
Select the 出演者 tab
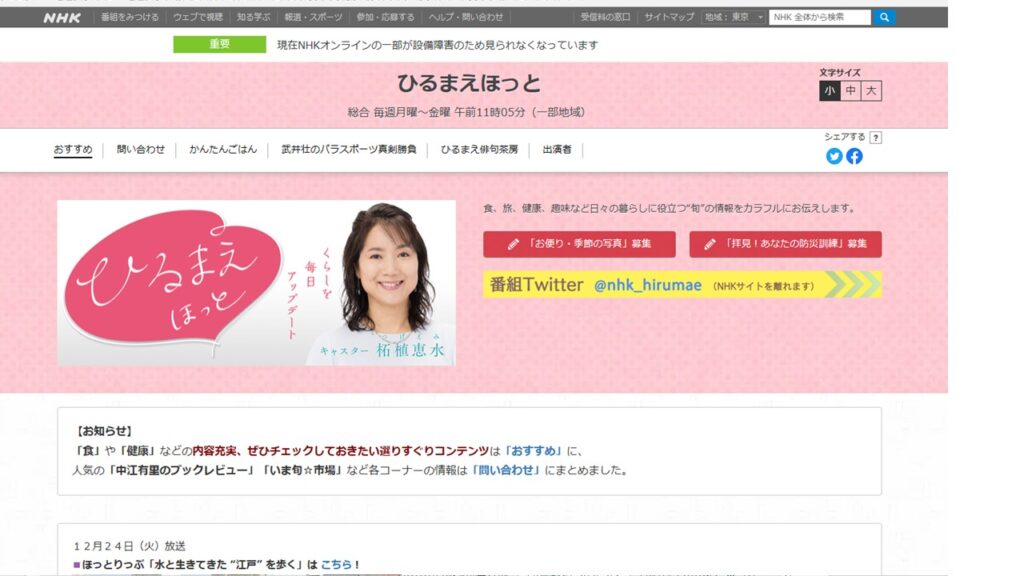click(x=557, y=150)
